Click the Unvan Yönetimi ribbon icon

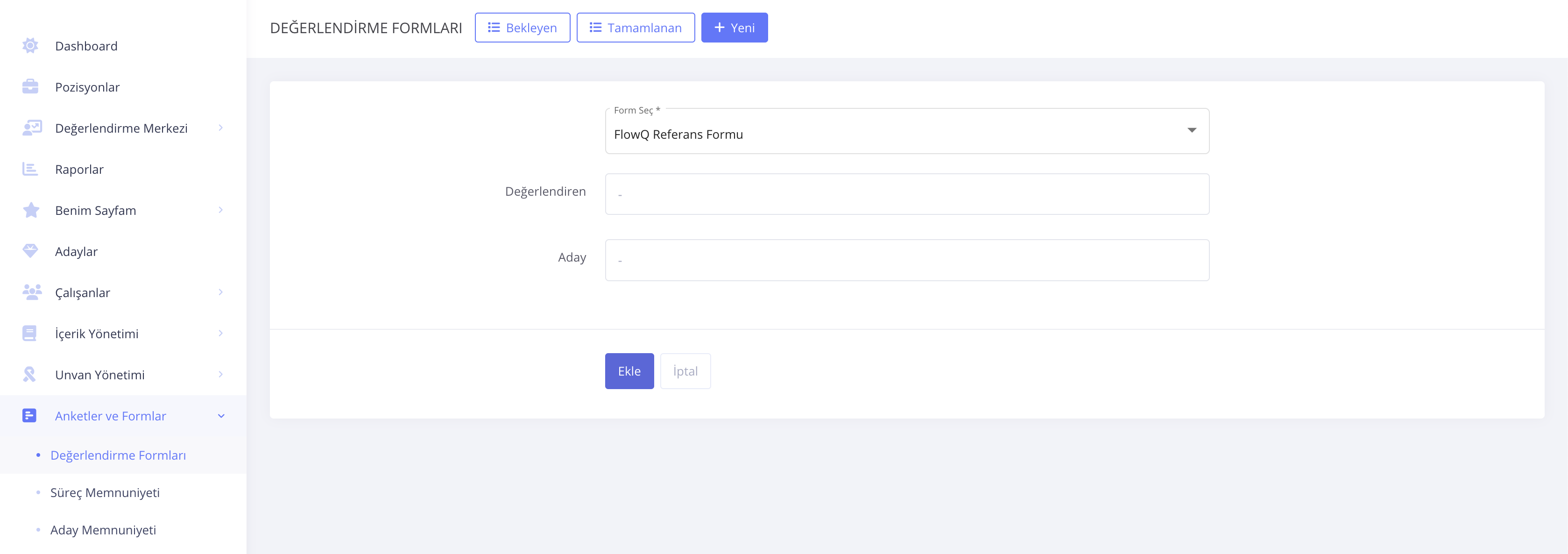[x=29, y=375]
